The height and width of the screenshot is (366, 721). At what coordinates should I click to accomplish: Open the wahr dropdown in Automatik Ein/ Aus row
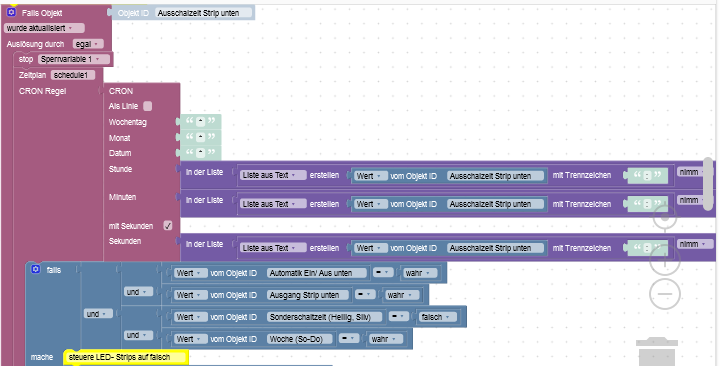tap(419, 273)
